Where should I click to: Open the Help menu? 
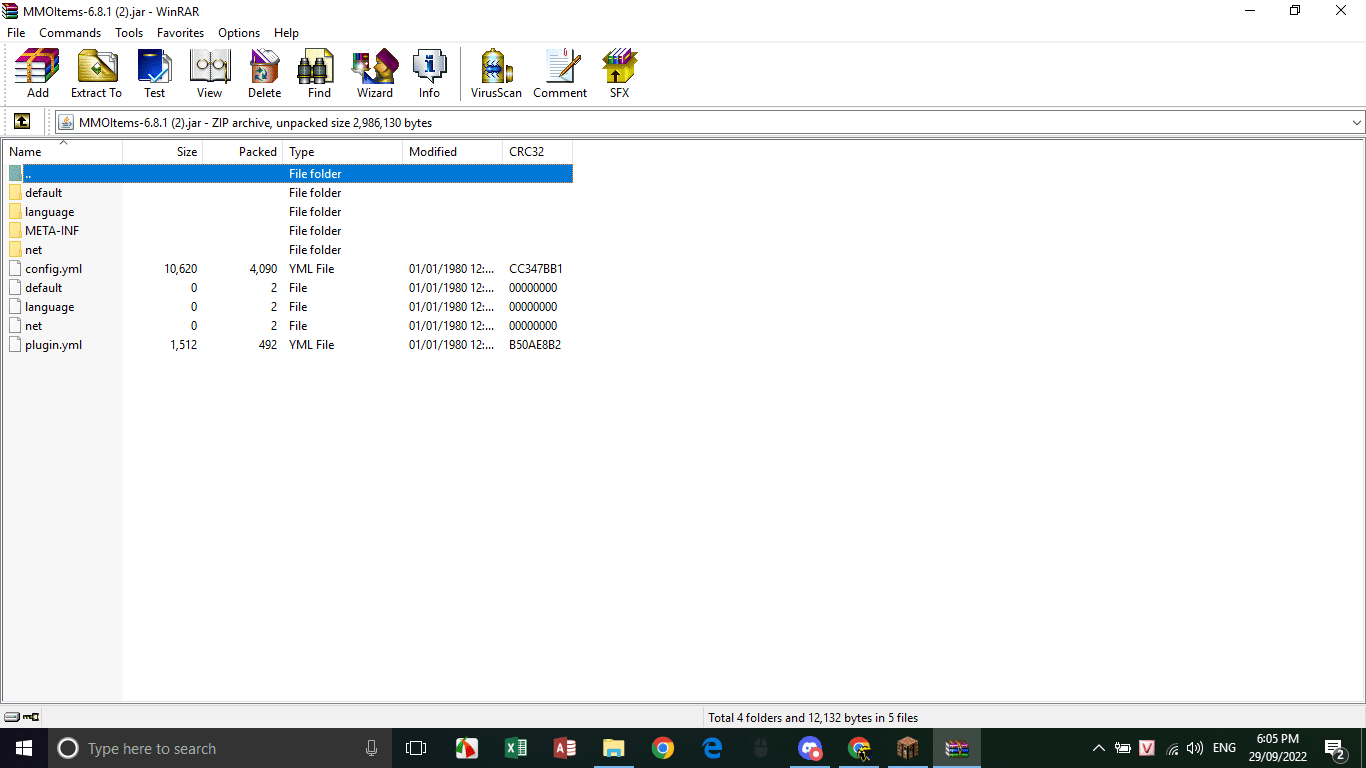[x=286, y=33]
